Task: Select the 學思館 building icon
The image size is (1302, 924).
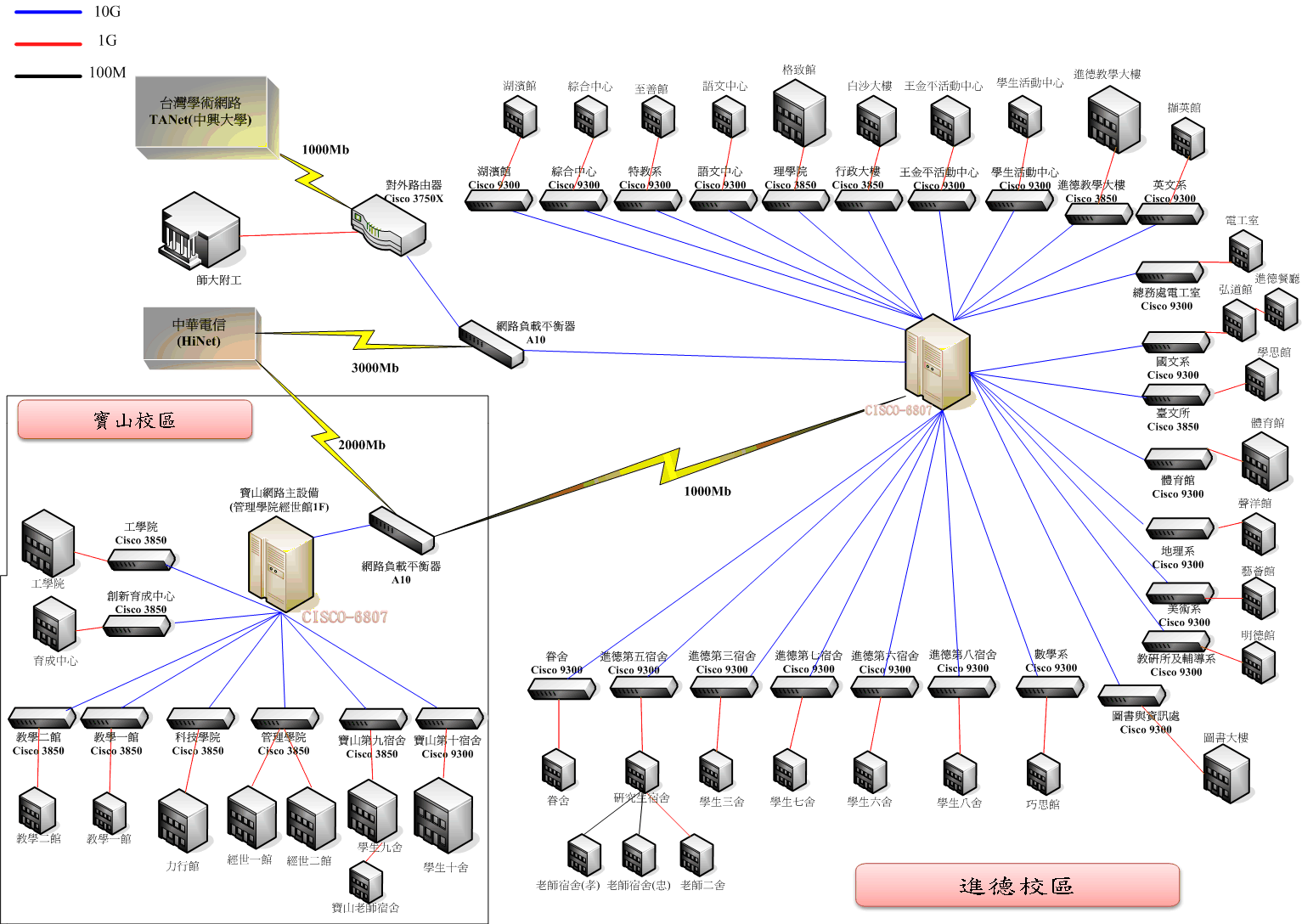Action: 1261,380
